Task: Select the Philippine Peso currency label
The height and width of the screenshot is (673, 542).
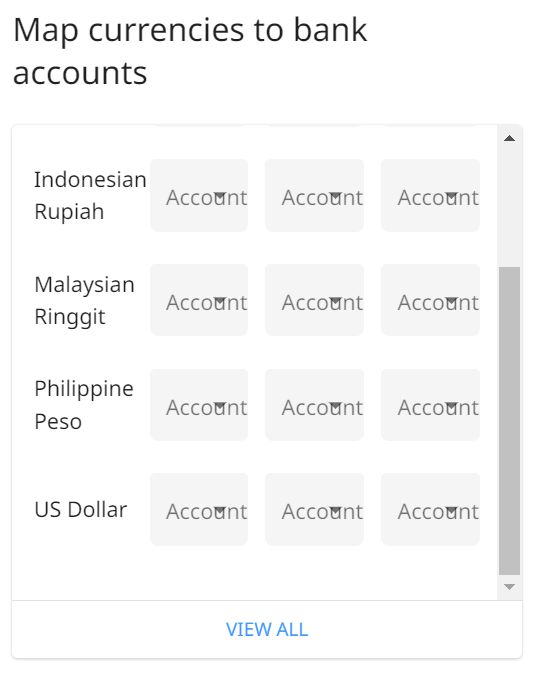Action: (84, 405)
